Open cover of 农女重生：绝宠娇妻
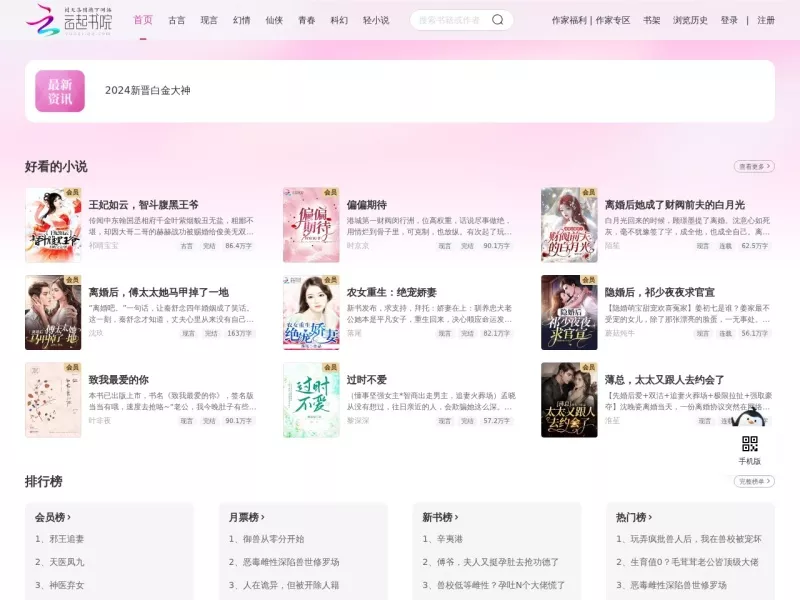The height and width of the screenshot is (600, 800). [311, 312]
